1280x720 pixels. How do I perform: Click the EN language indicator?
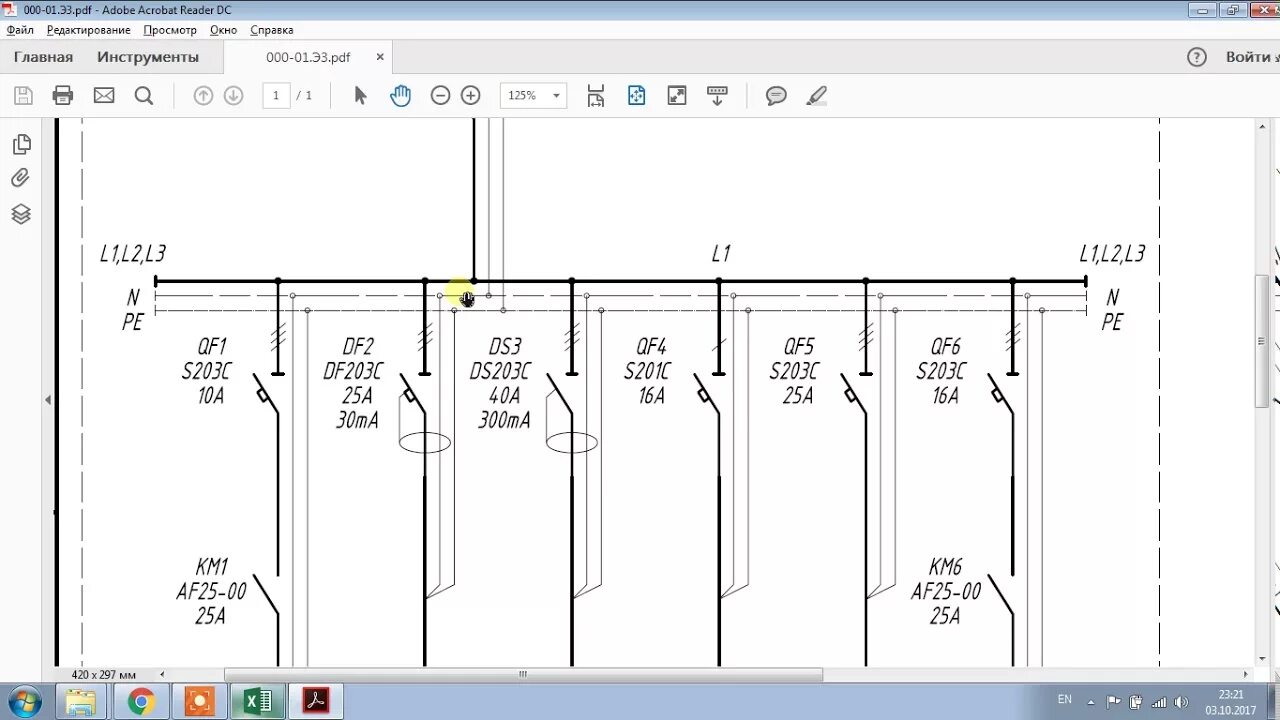(1065, 700)
